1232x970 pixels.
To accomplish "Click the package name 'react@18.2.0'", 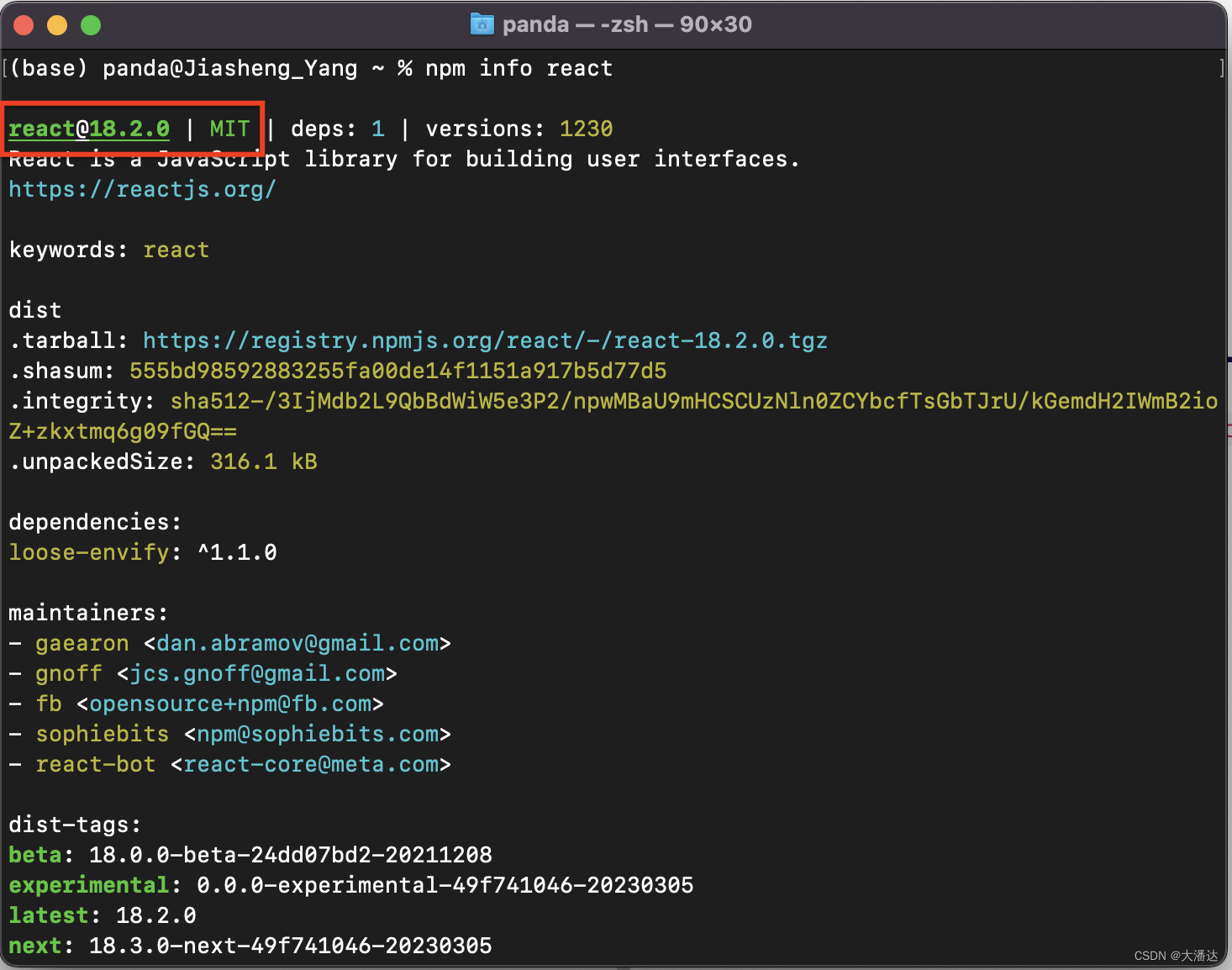I will 89,129.
